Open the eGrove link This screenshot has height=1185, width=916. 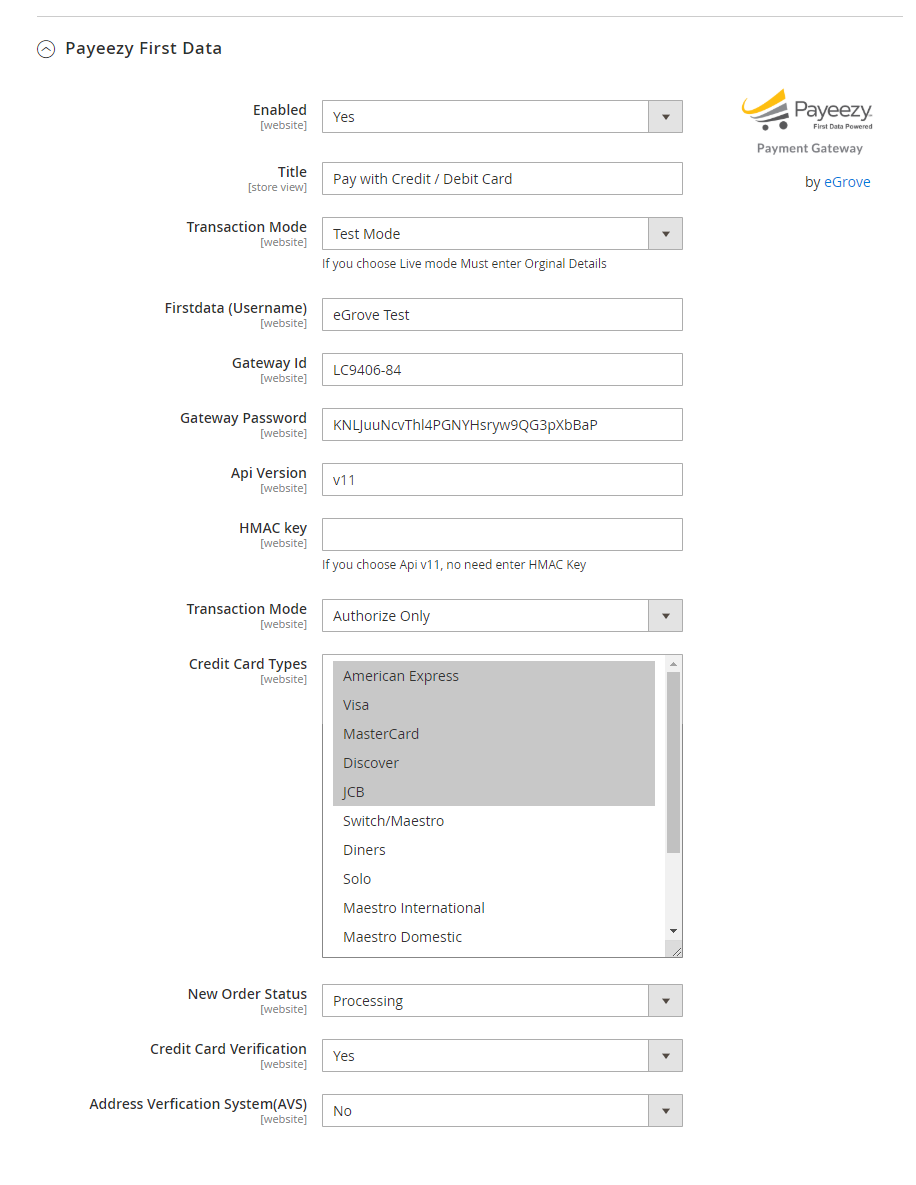tap(847, 181)
